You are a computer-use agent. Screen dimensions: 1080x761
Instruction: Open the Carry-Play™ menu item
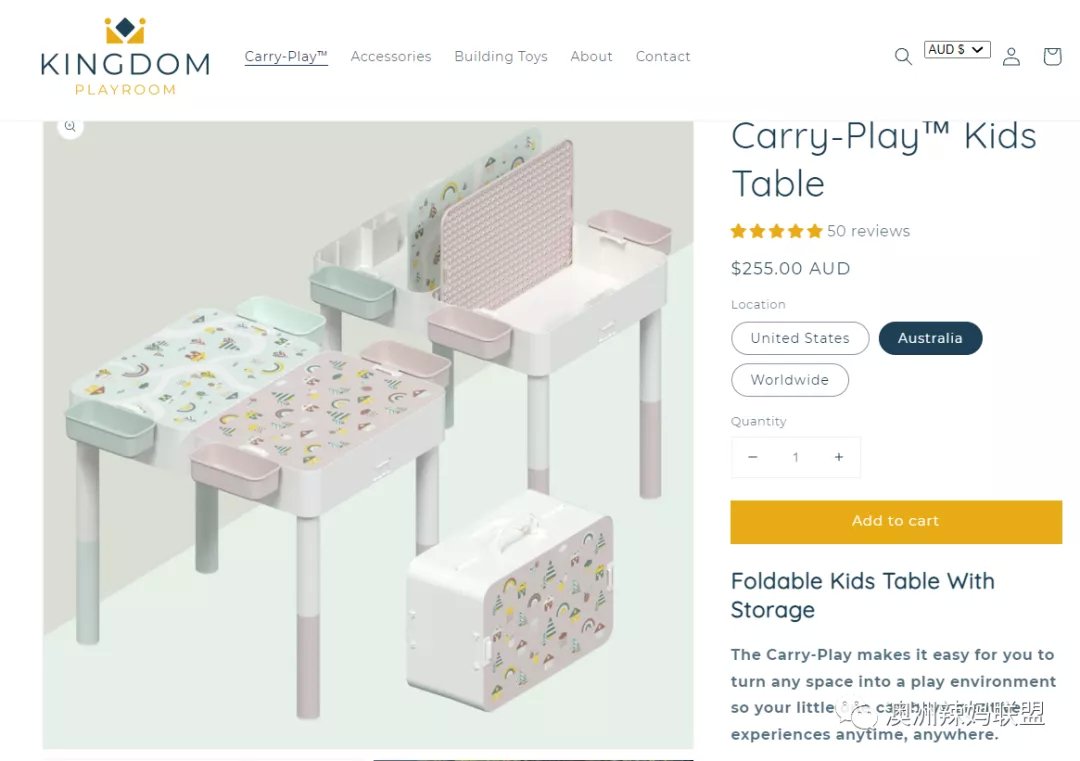(286, 56)
